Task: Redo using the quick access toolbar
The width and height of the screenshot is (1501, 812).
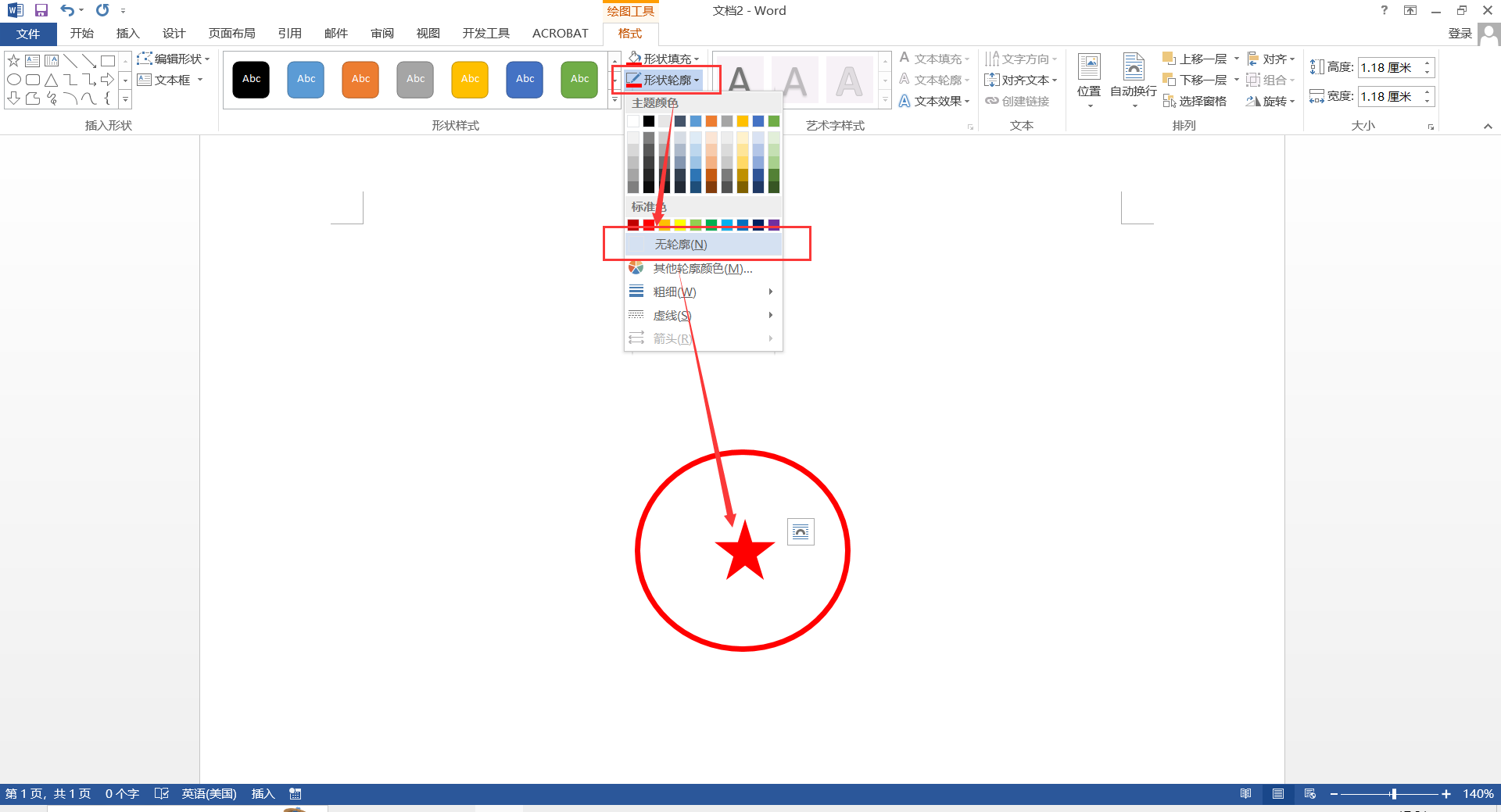Action: tap(102, 10)
